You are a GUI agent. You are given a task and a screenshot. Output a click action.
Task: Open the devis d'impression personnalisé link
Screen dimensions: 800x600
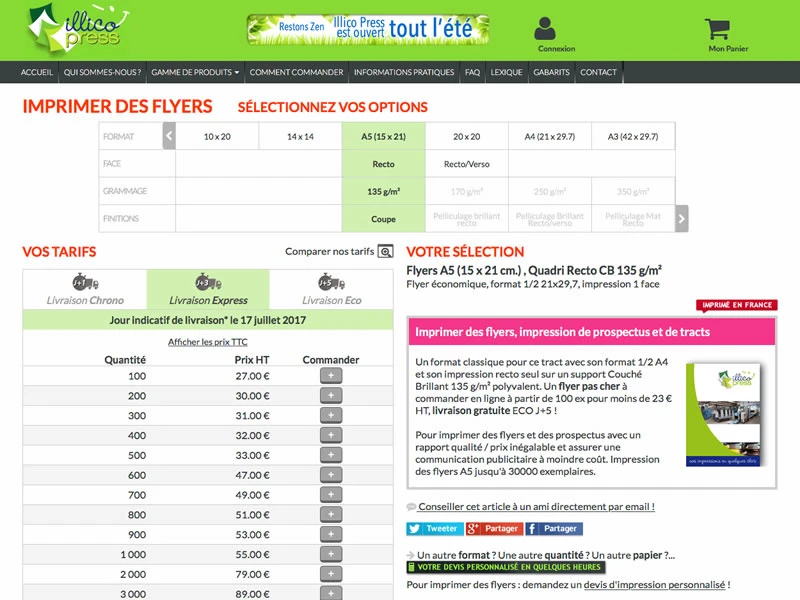click(654, 585)
